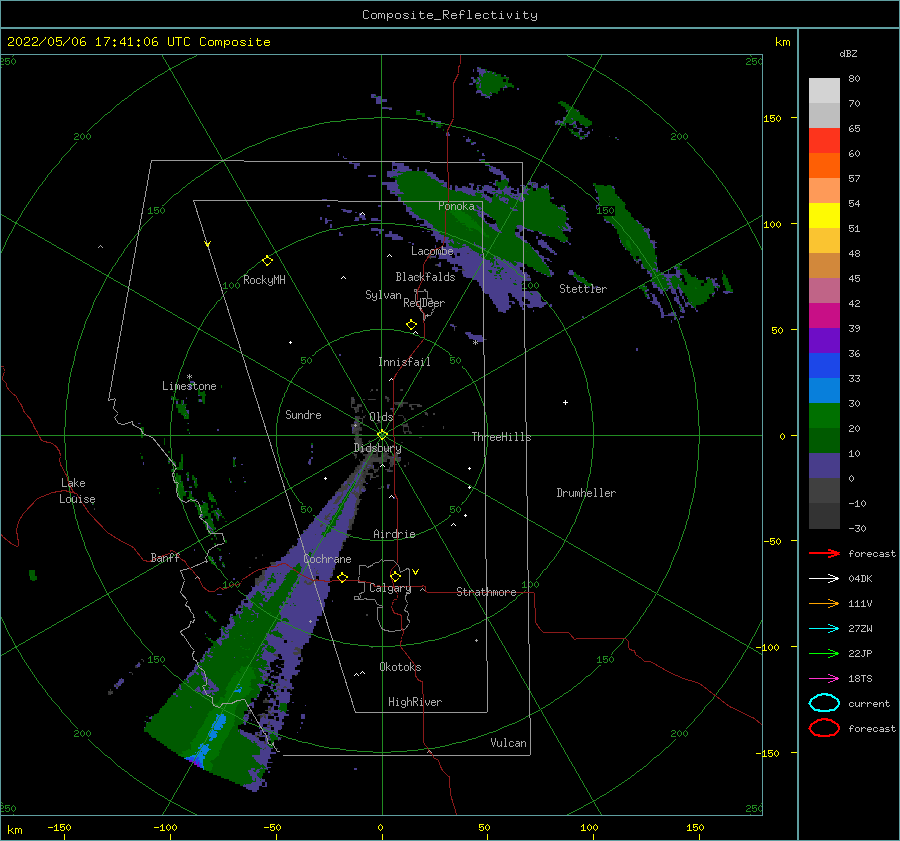The width and height of the screenshot is (900, 841).
Task: Click the 2022/05/06 17:41:06 UTC timestamp
Action: pyautogui.click(x=87, y=42)
